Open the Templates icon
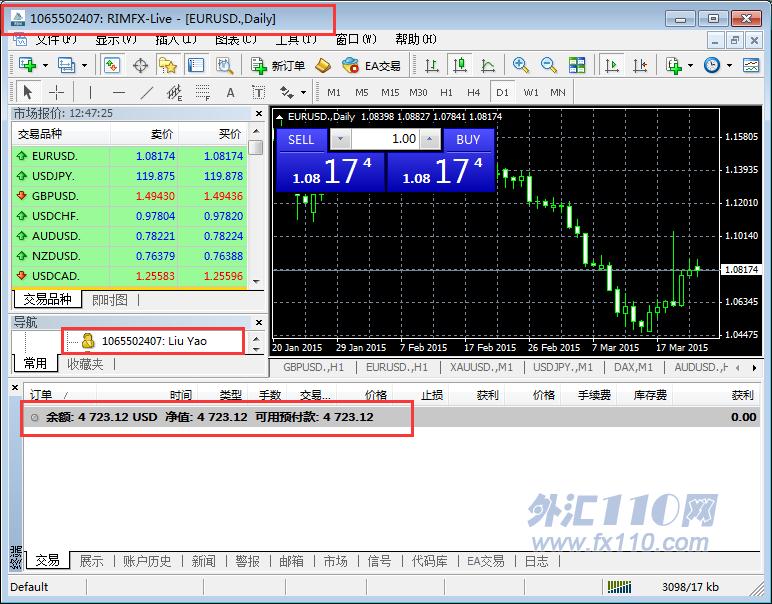 coord(751,65)
